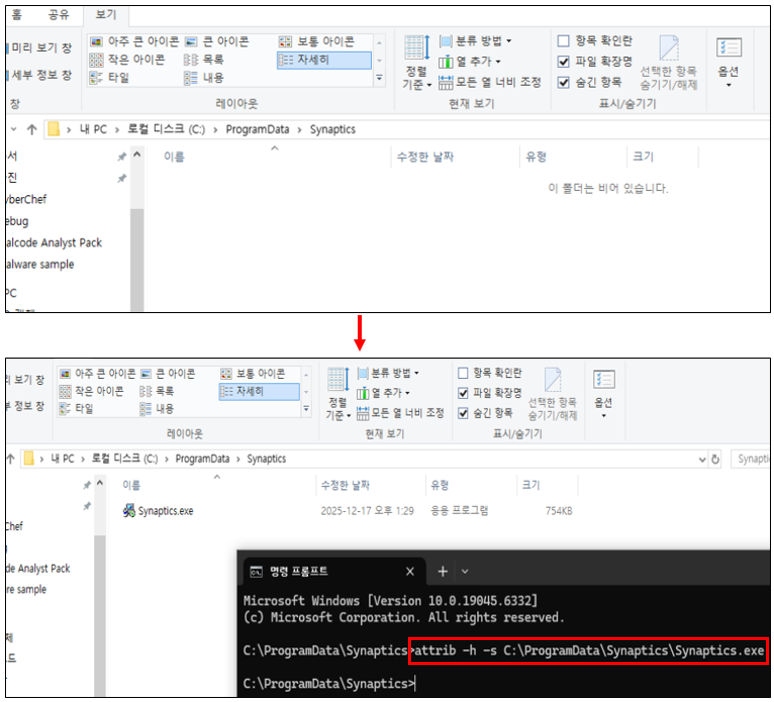This screenshot has width=774, height=702.
Task: Toggle item check boxes in top window
Action: pyautogui.click(x=563, y=40)
